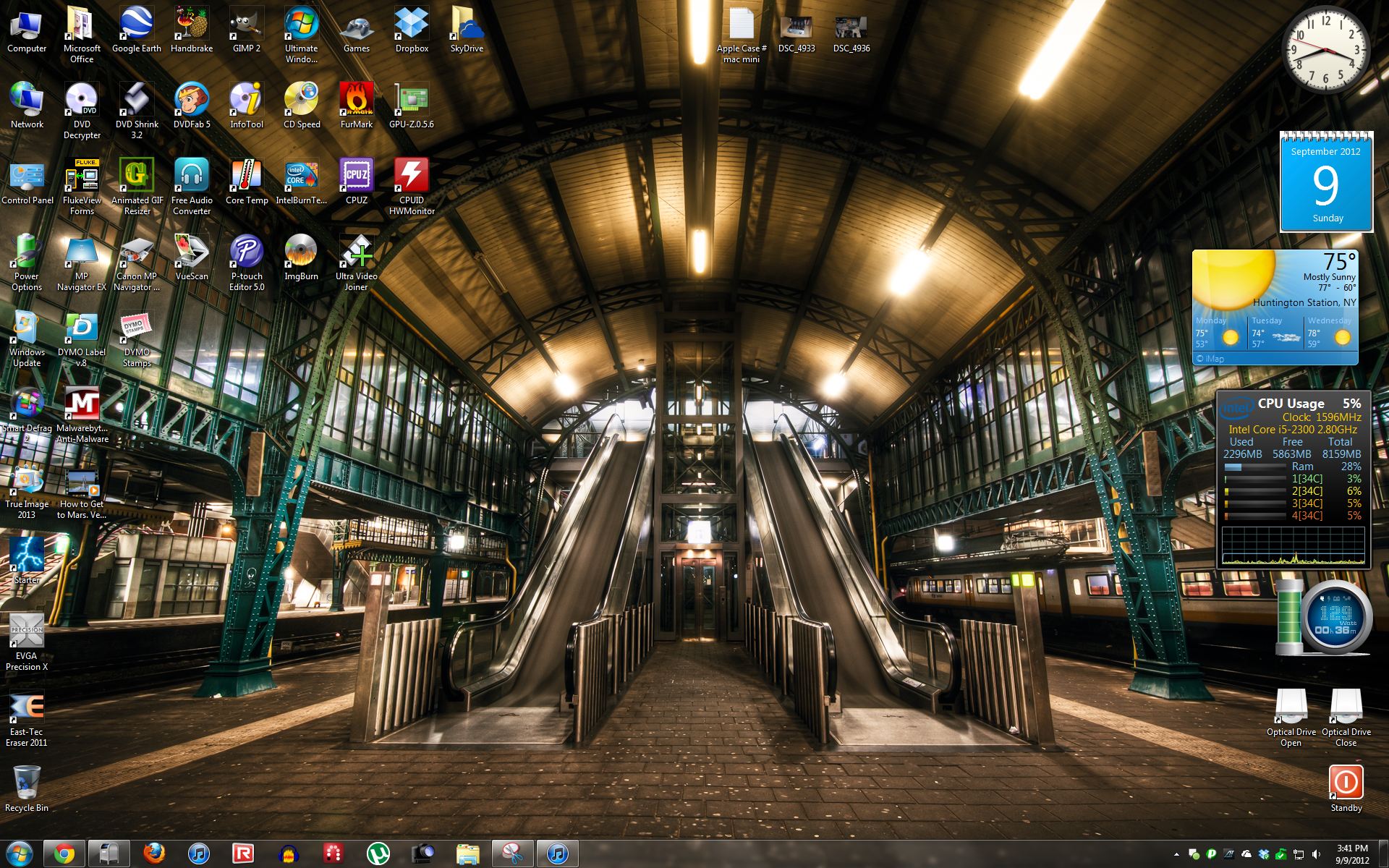Click the calendar gadget showing September 2012
The image size is (1389, 868).
pyautogui.click(x=1326, y=182)
